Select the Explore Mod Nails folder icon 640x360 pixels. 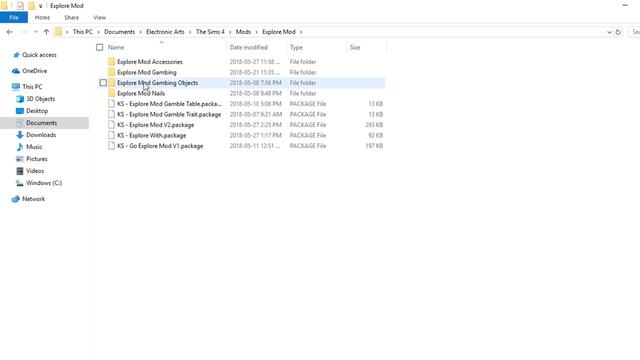(x=111, y=93)
